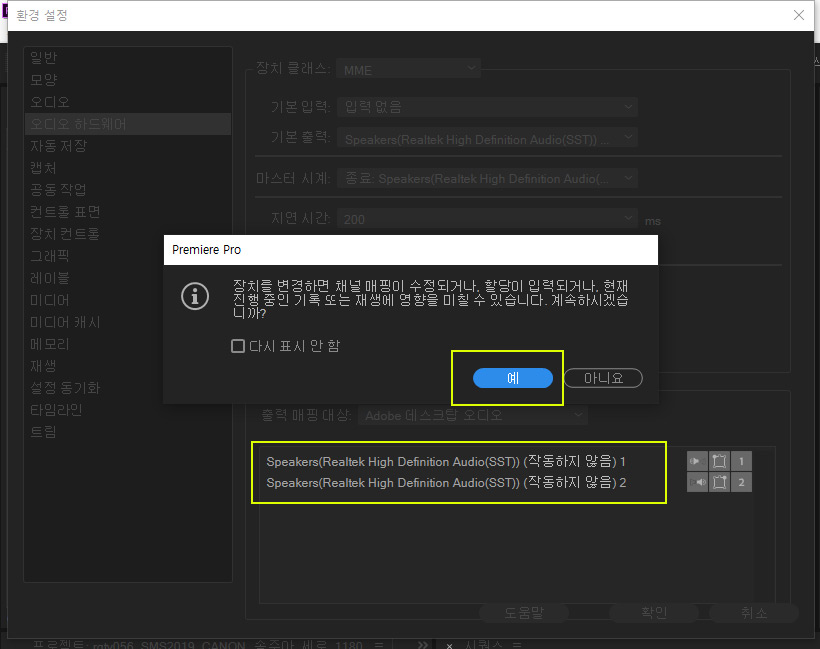Screen dimensions: 820x649
Task: Click the 아니요 (No) button
Action: 603,378
